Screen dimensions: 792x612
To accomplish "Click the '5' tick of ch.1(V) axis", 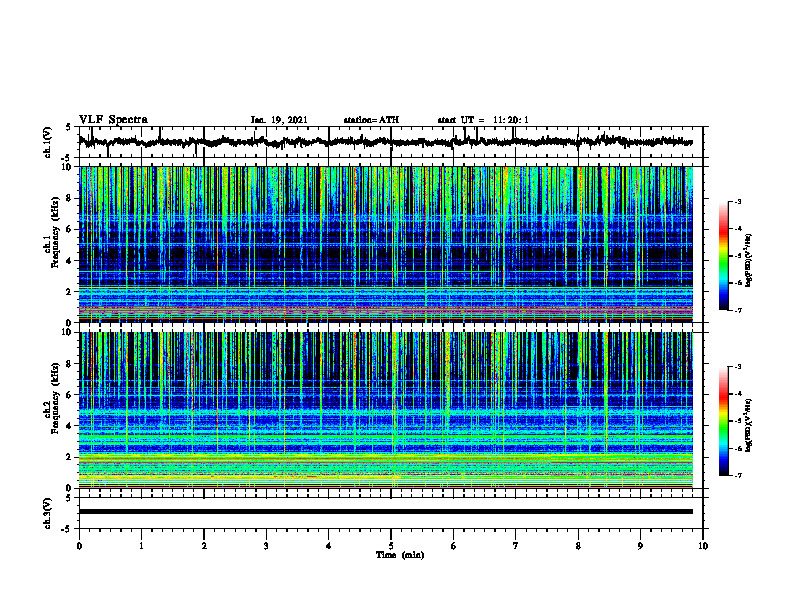I will pos(70,127).
